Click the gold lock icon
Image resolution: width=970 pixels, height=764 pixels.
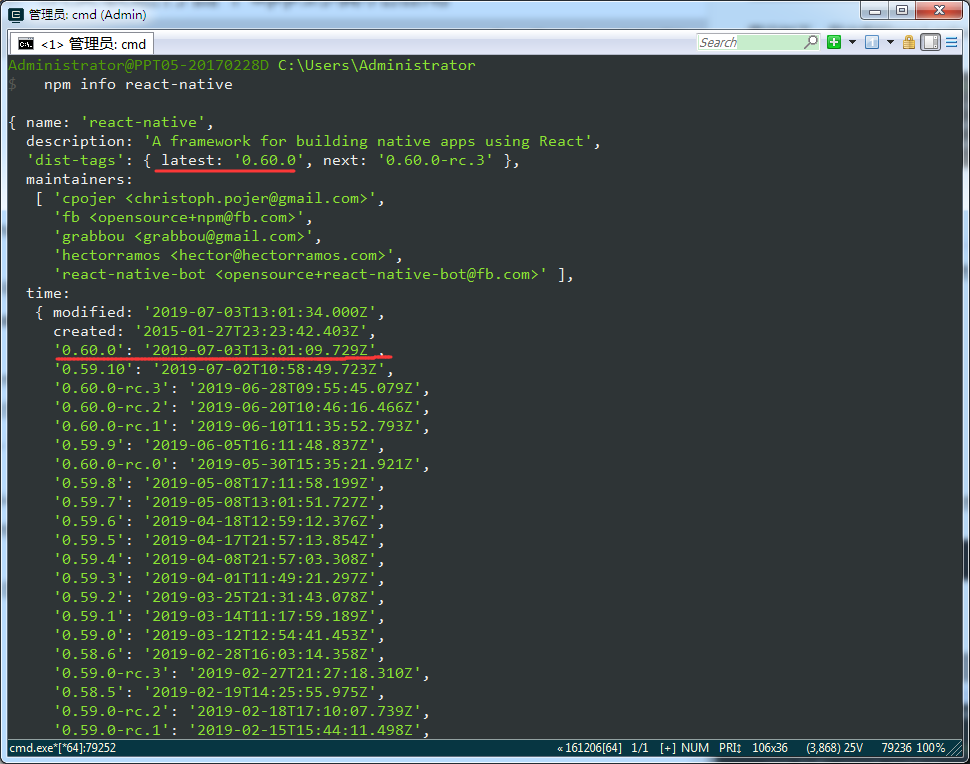point(909,42)
